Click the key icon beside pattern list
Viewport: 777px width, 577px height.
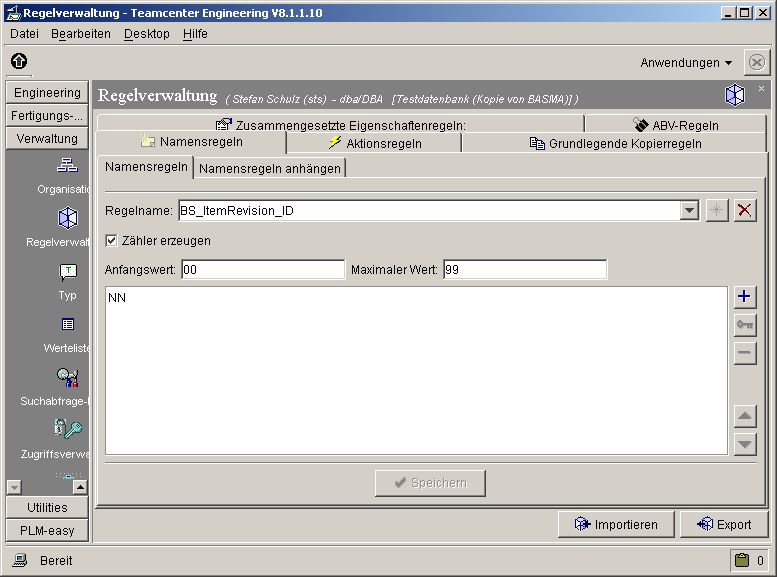744,325
